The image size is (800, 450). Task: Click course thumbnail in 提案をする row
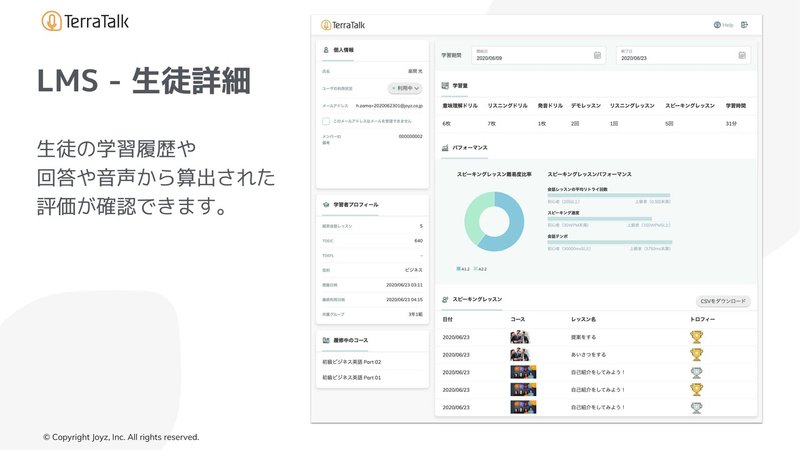(x=519, y=337)
